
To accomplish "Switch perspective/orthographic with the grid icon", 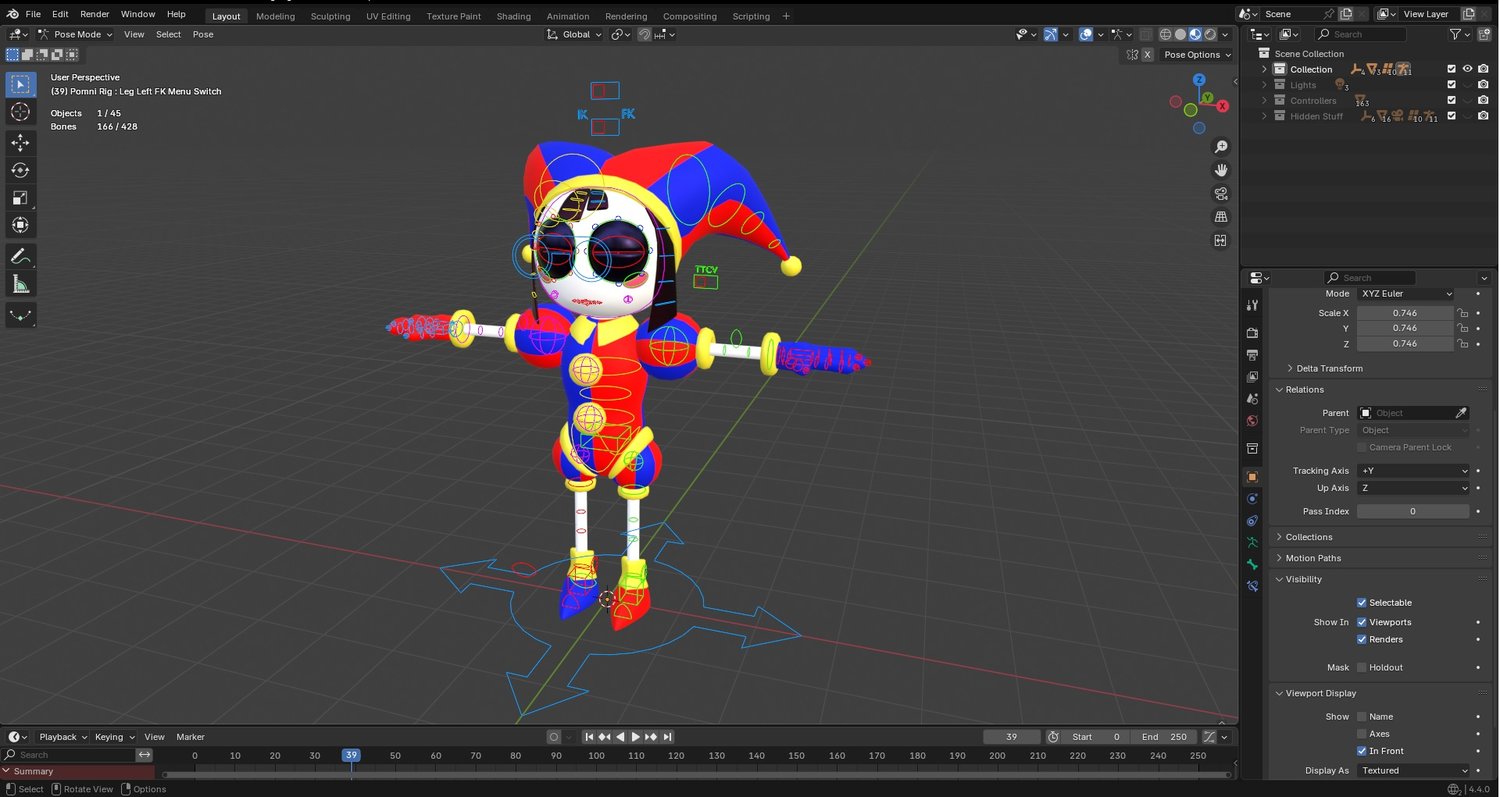I will point(1221,216).
